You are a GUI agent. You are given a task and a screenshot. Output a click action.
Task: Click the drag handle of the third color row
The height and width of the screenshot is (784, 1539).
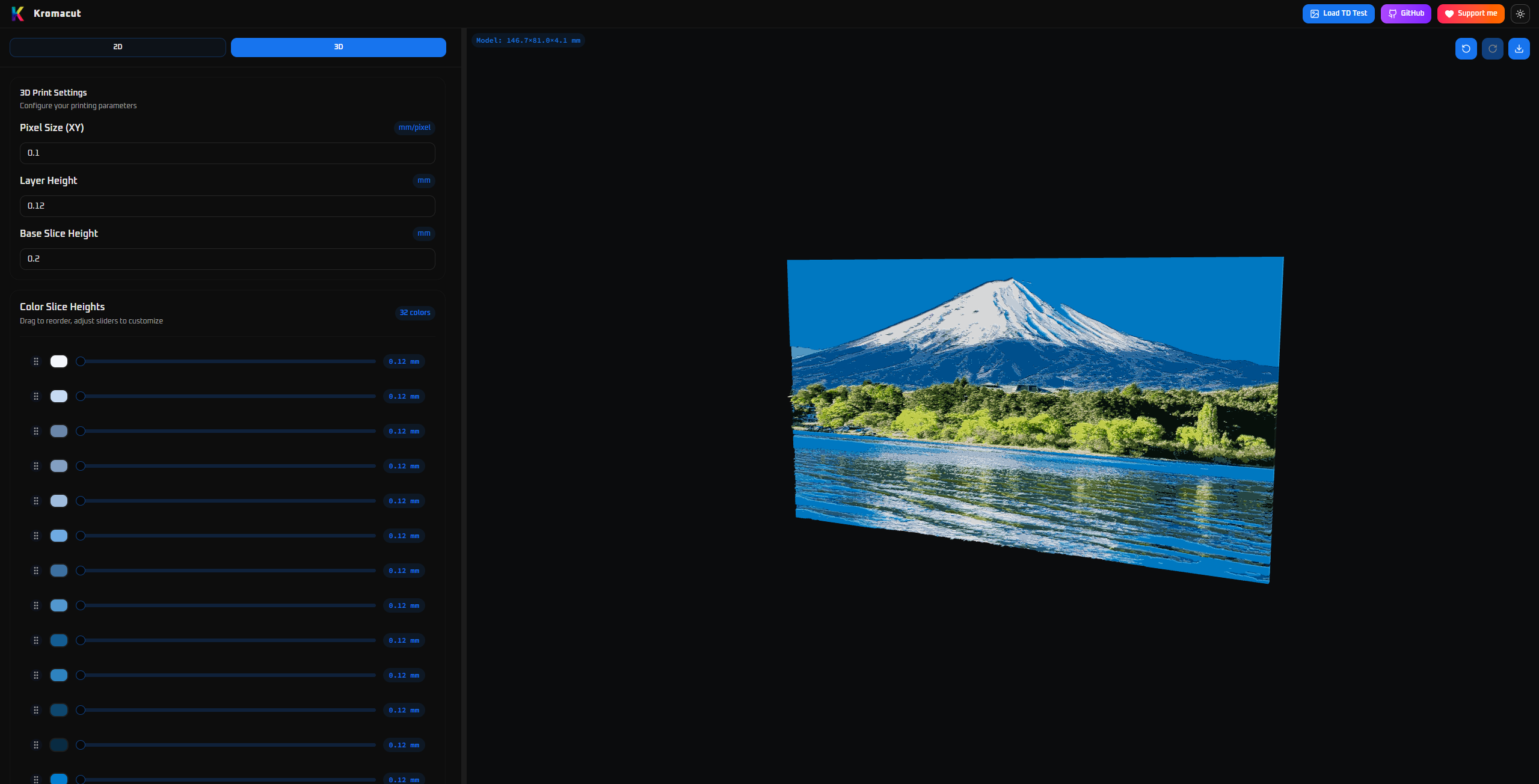pos(36,431)
